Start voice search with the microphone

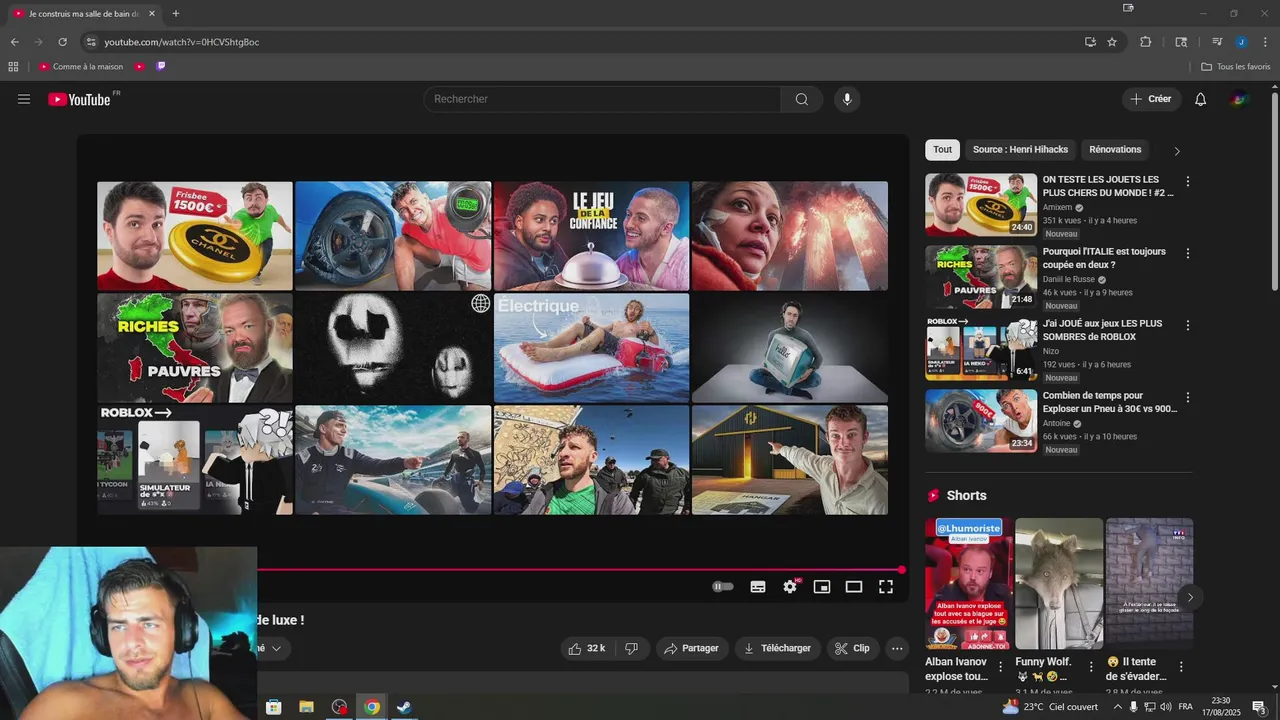[x=847, y=99]
